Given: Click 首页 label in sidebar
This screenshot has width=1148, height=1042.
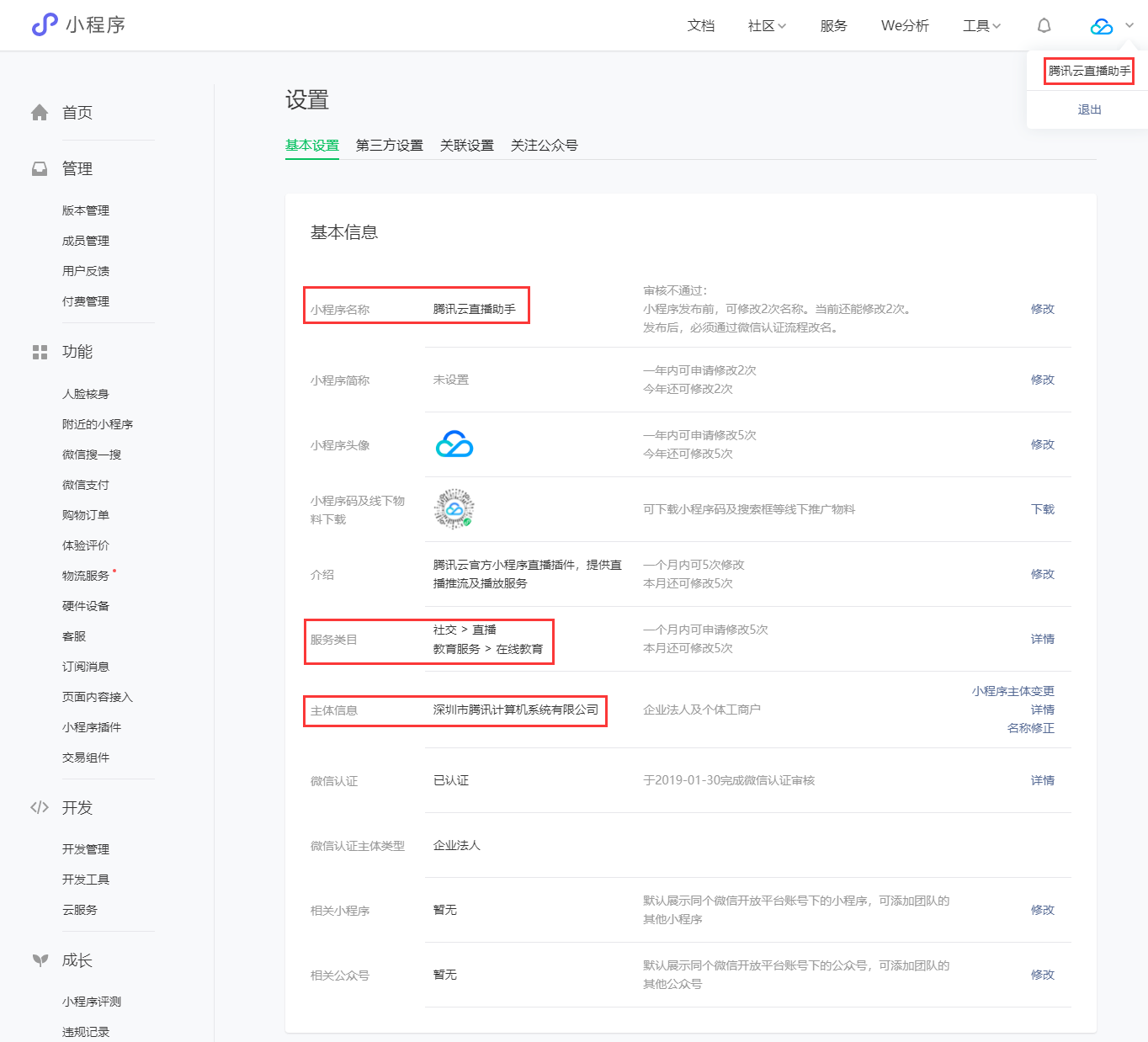Looking at the screenshot, I should click(77, 113).
